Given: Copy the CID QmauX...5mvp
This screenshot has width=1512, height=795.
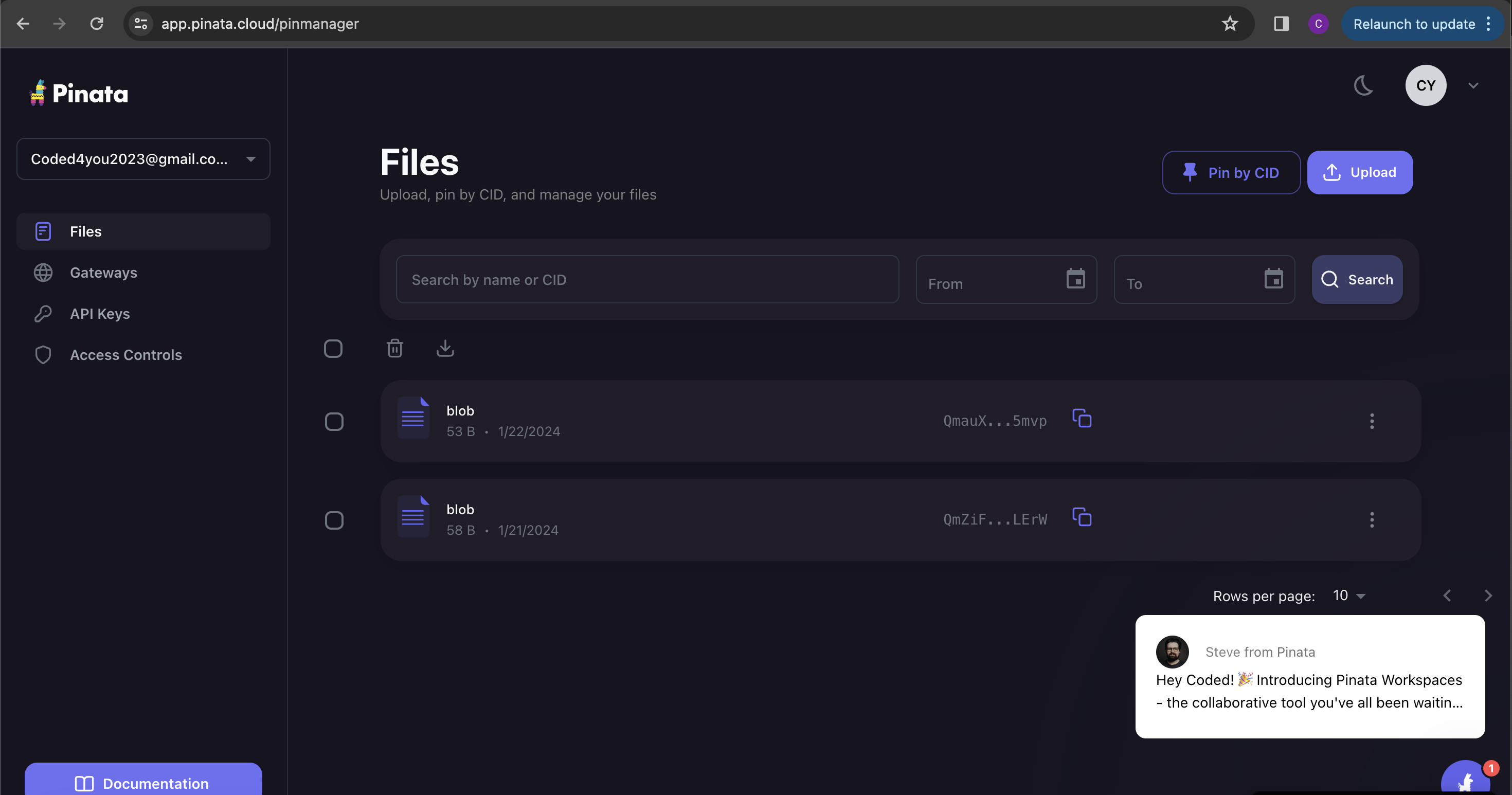Looking at the screenshot, I should (1081, 419).
